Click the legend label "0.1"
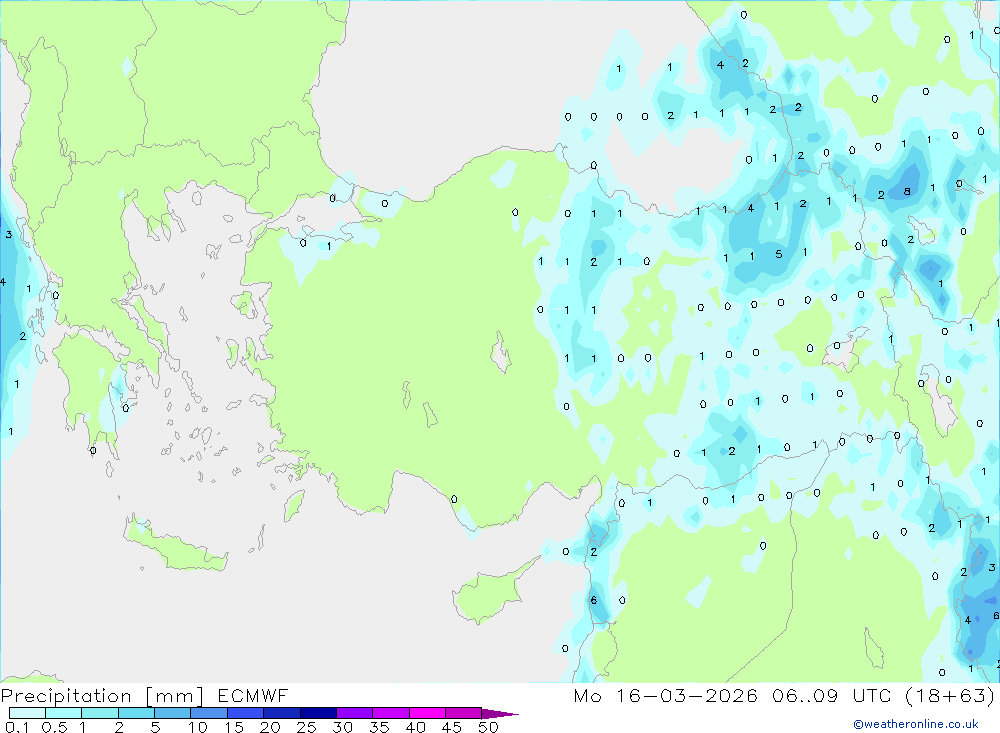 17,727
